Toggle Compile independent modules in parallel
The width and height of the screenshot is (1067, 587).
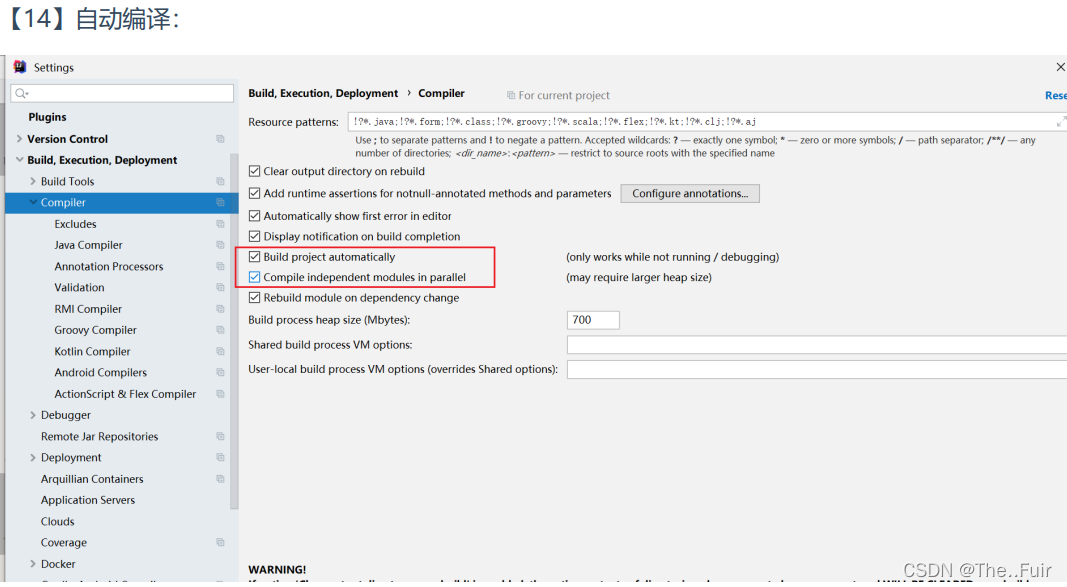tap(255, 277)
